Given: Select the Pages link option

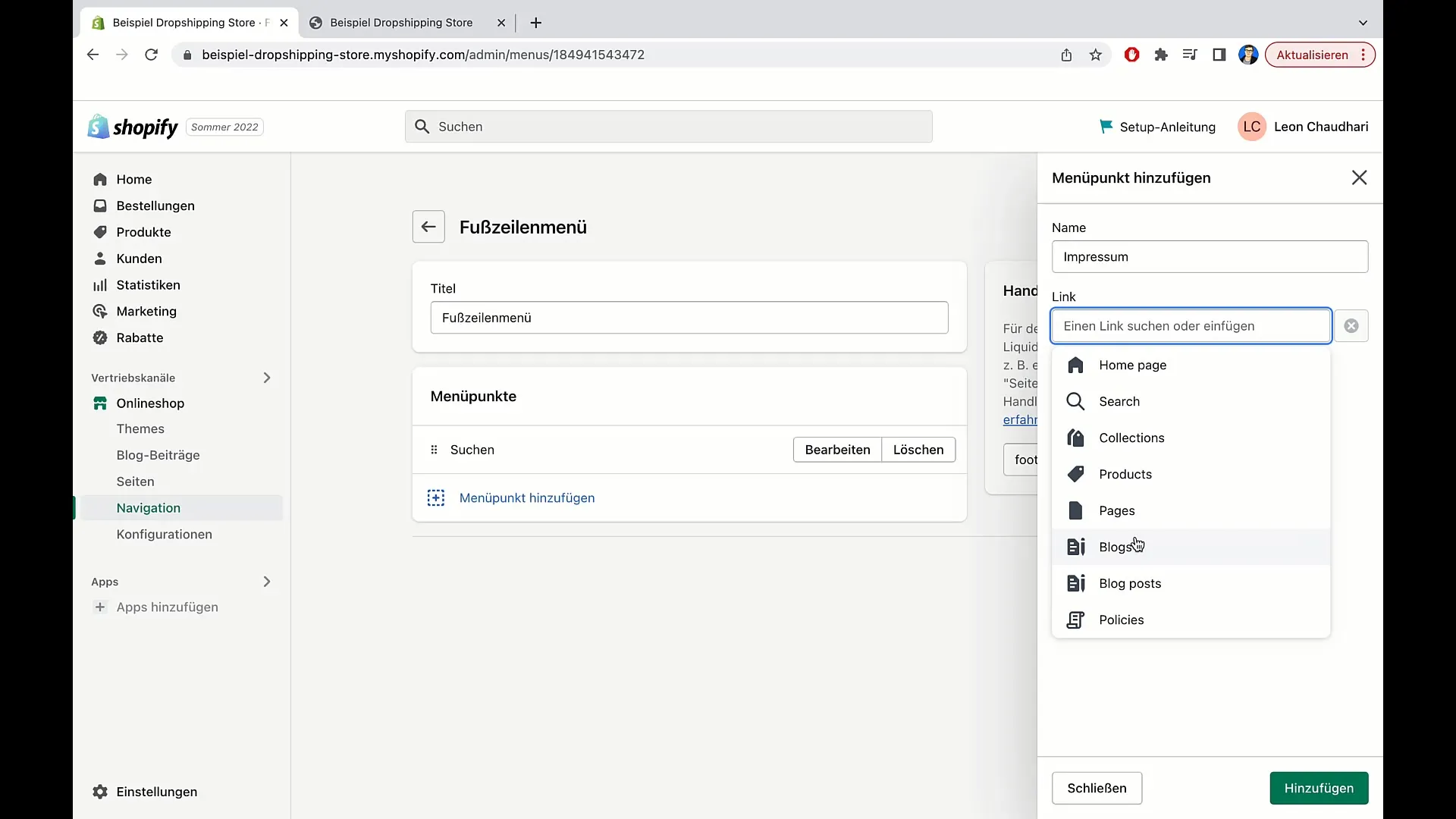Looking at the screenshot, I should pyautogui.click(x=1117, y=510).
